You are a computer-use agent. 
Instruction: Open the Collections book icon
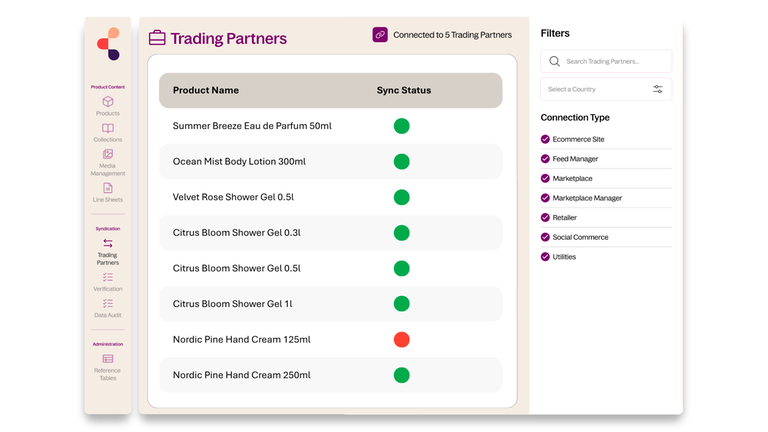pyautogui.click(x=108, y=128)
